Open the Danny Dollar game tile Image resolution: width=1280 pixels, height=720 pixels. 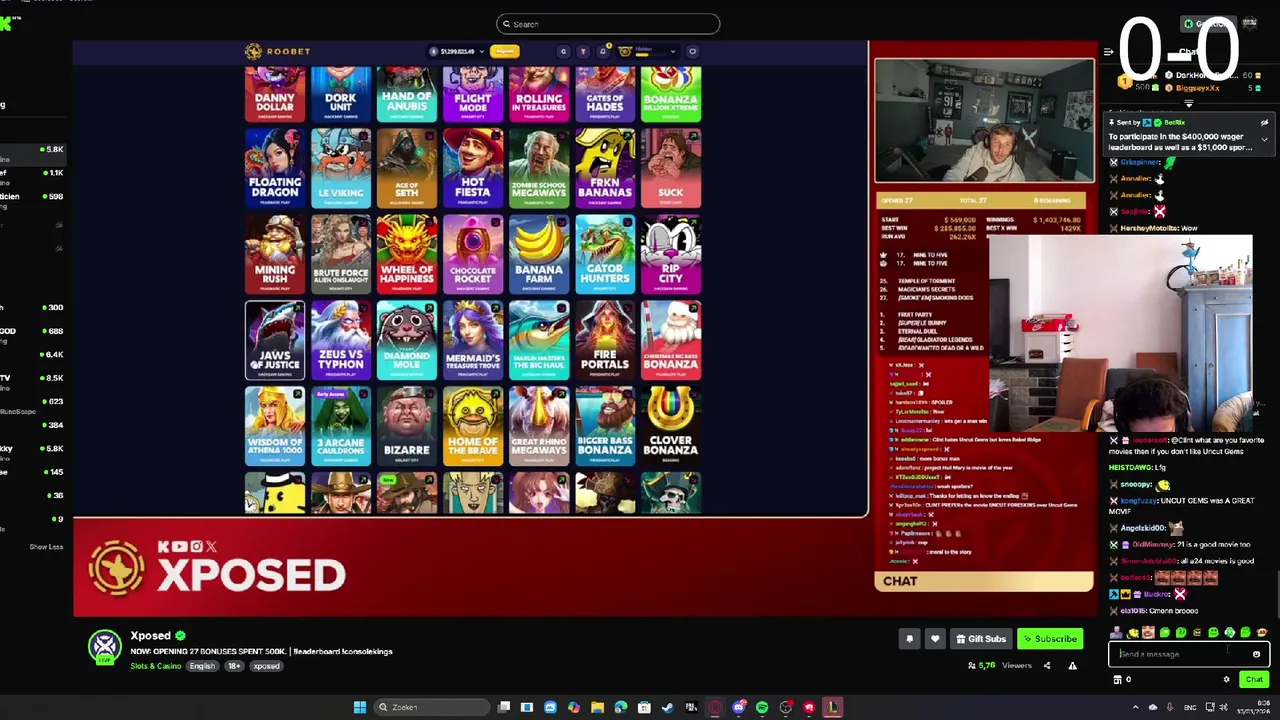[x=275, y=94]
